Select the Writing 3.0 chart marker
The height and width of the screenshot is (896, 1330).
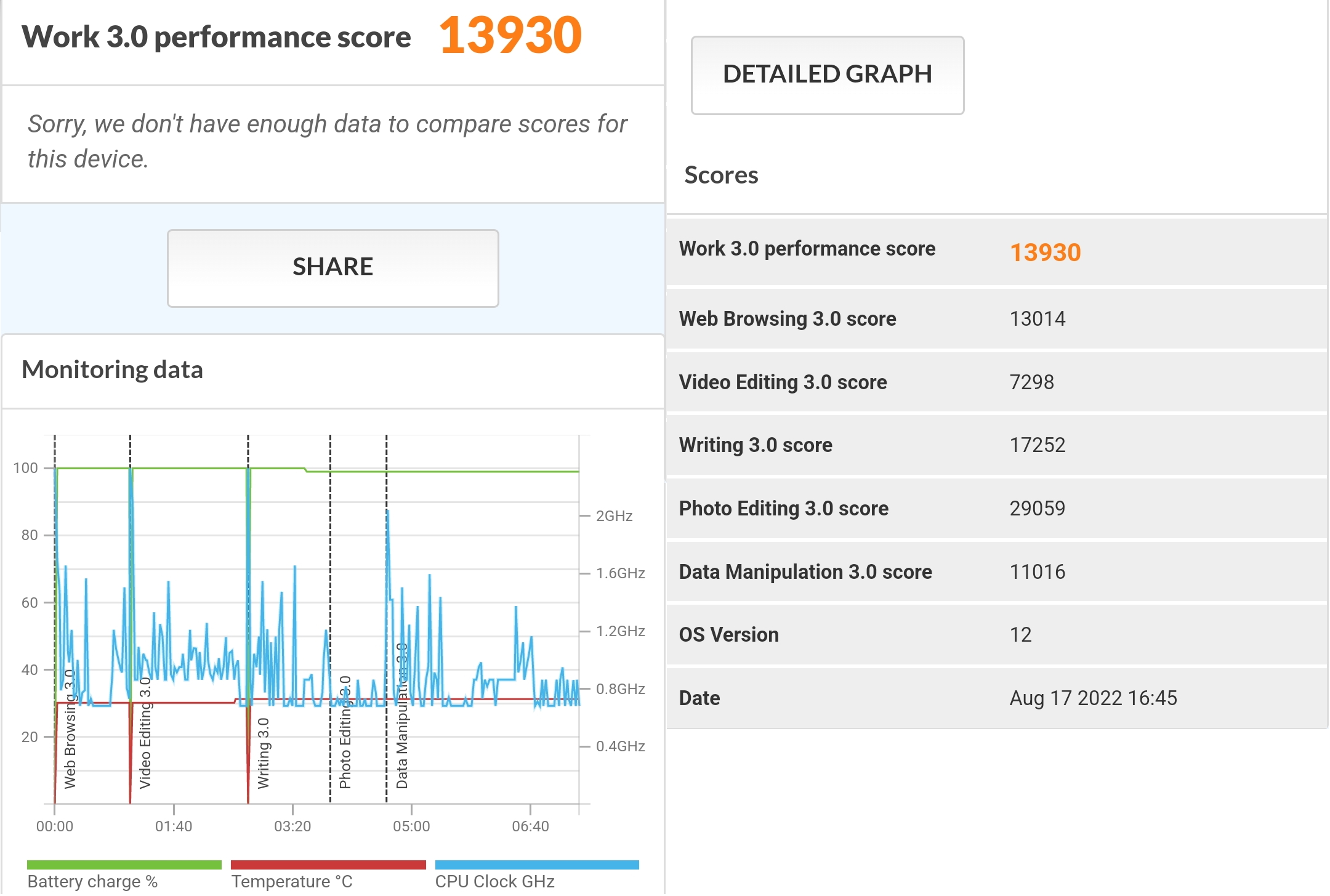coord(264,753)
